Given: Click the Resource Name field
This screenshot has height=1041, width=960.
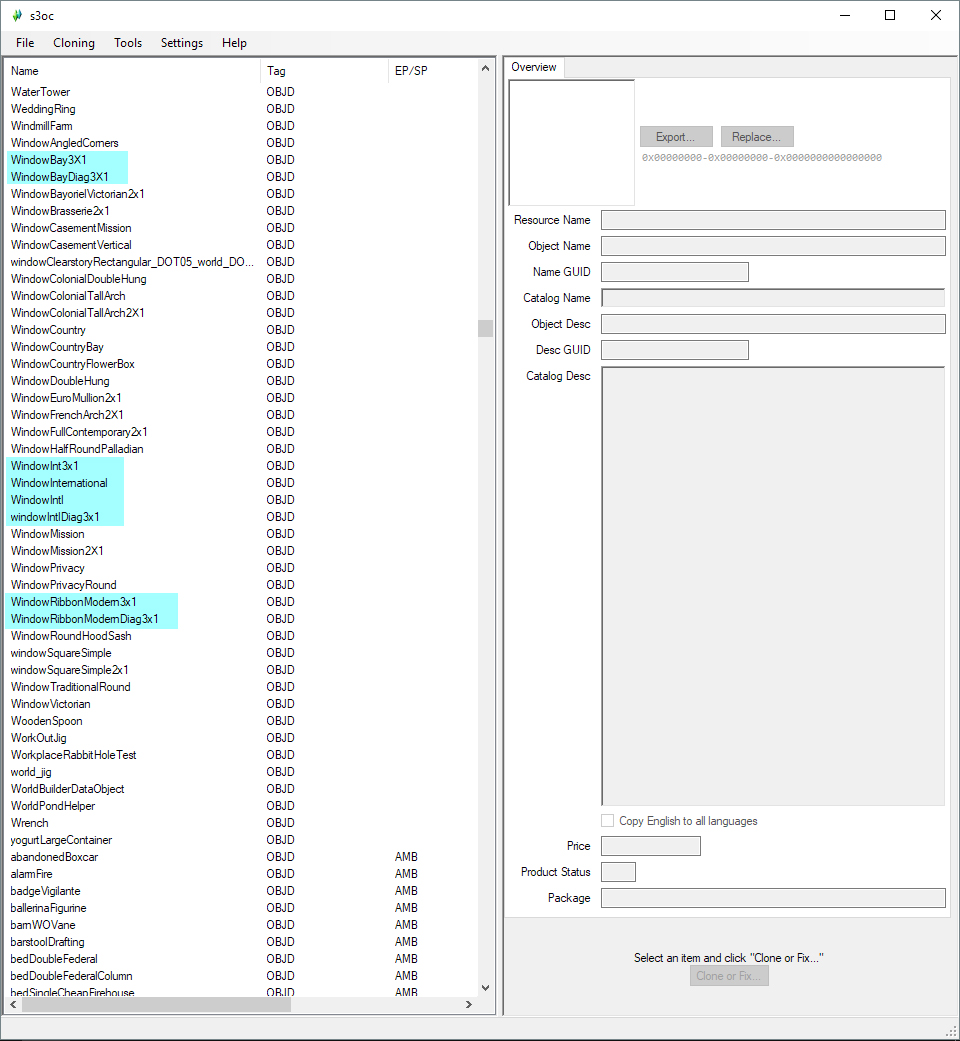Looking at the screenshot, I should click(x=773, y=220).
